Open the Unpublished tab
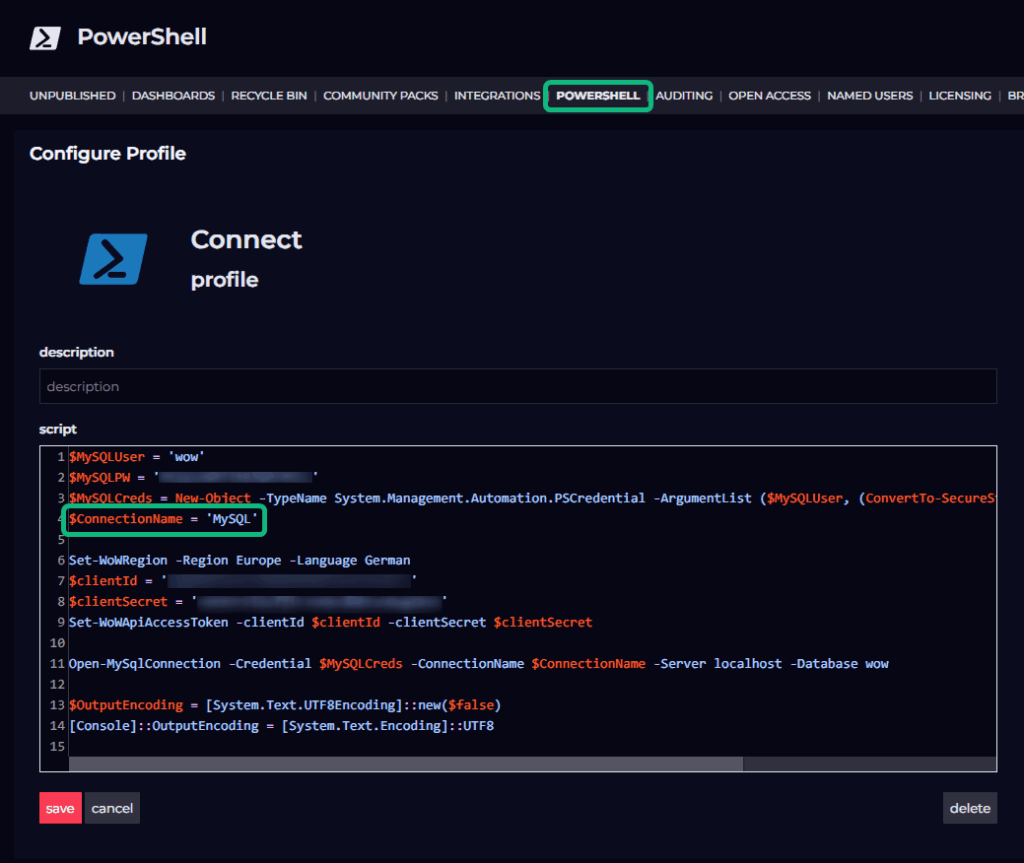The width and height of the screenshot is (1024, 863). [72, 95]
